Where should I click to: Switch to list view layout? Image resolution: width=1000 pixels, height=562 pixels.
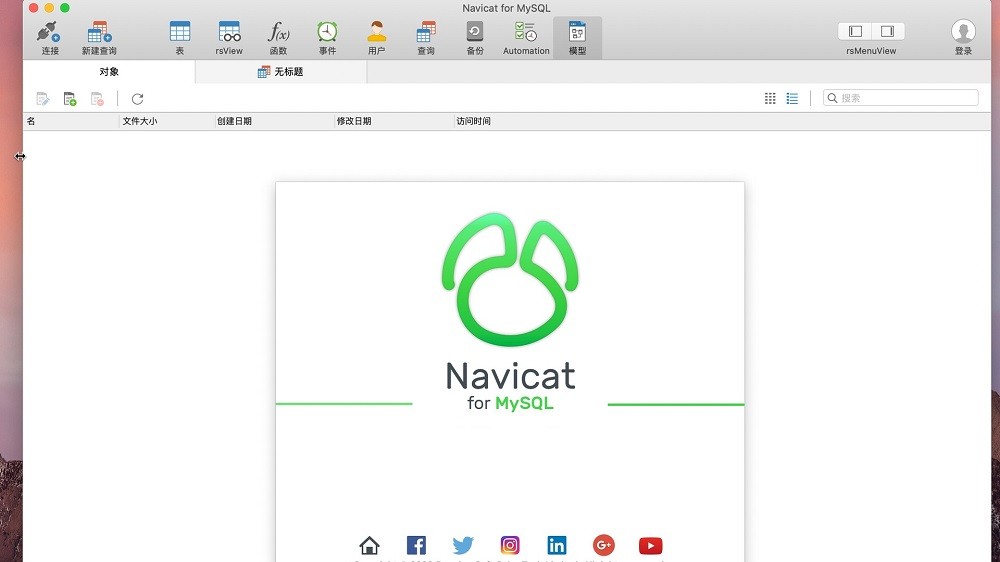pyautogui.click(x=792, y=98)
